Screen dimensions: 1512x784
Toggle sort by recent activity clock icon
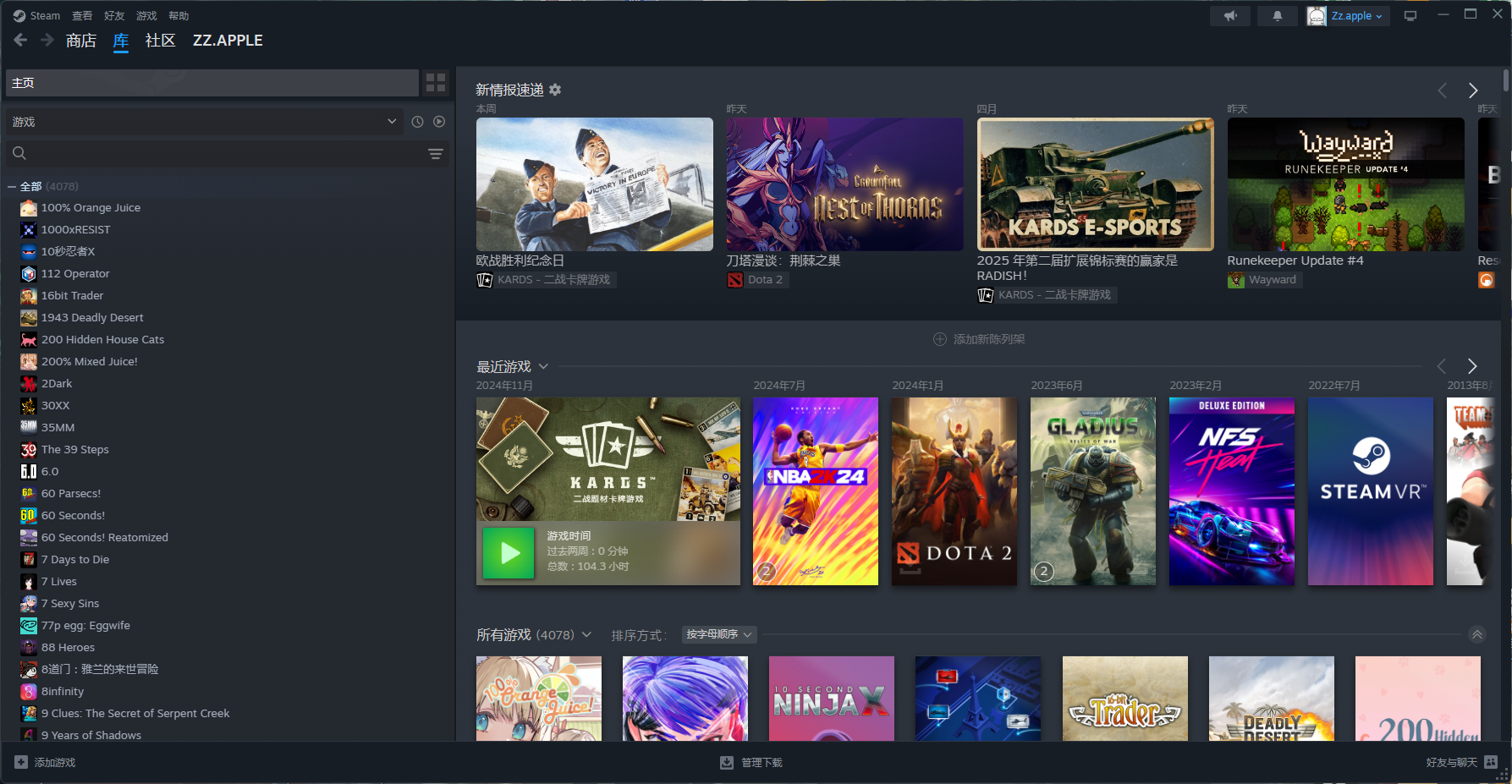click(417, 122)
